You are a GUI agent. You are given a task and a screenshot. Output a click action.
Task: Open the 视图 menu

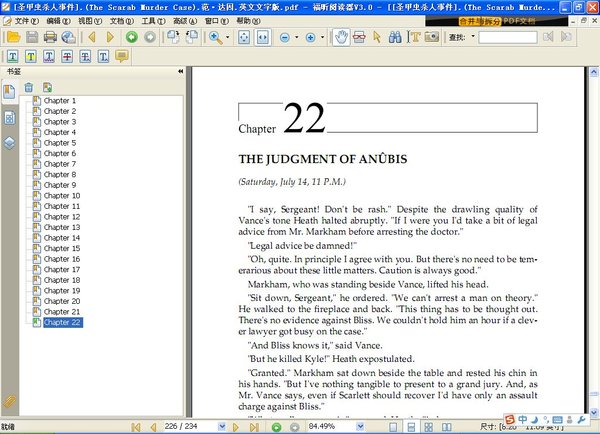[90, 21]
